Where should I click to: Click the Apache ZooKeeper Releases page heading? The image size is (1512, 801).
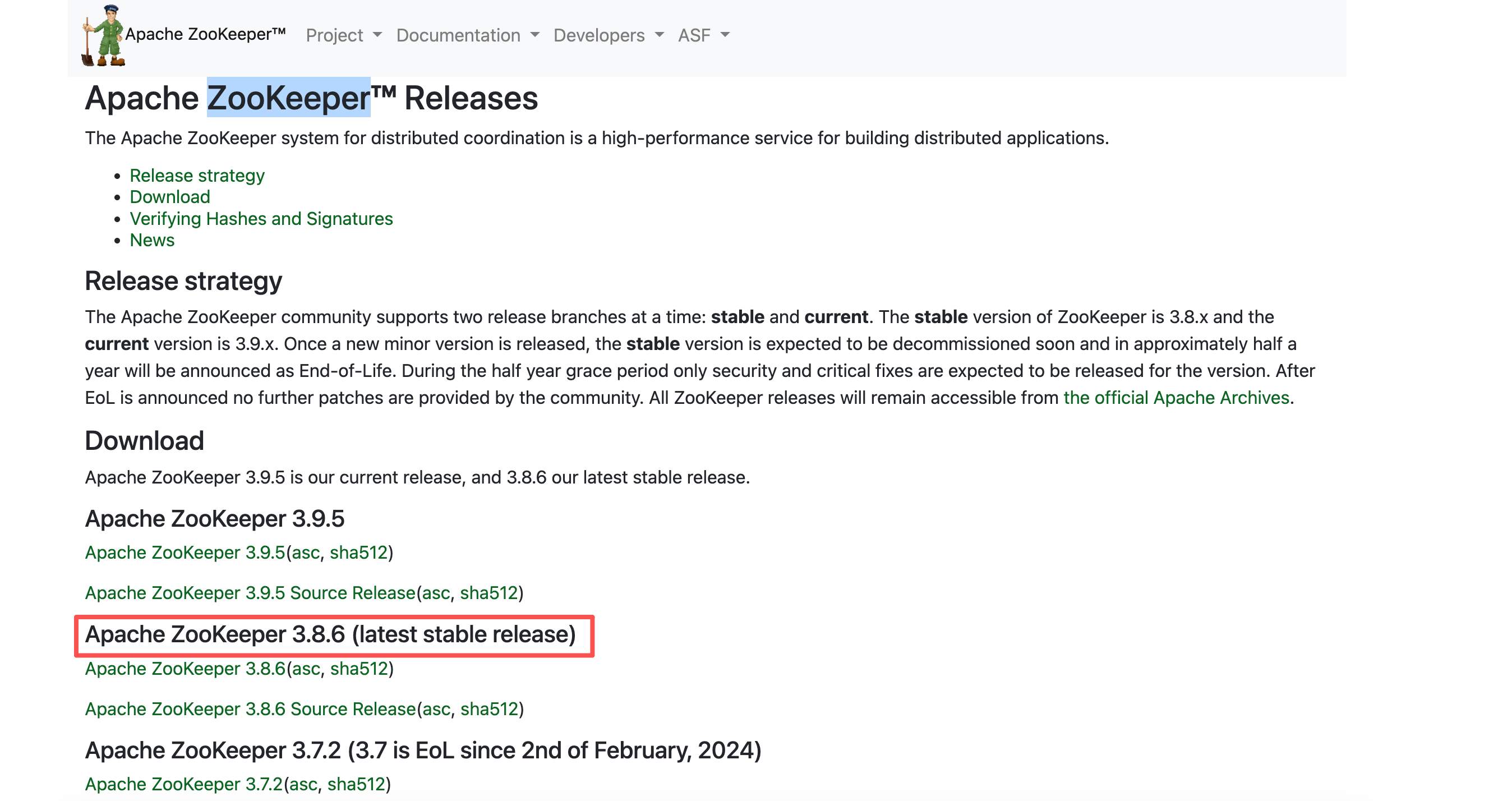pyautogui.click(x=312, y=98)
